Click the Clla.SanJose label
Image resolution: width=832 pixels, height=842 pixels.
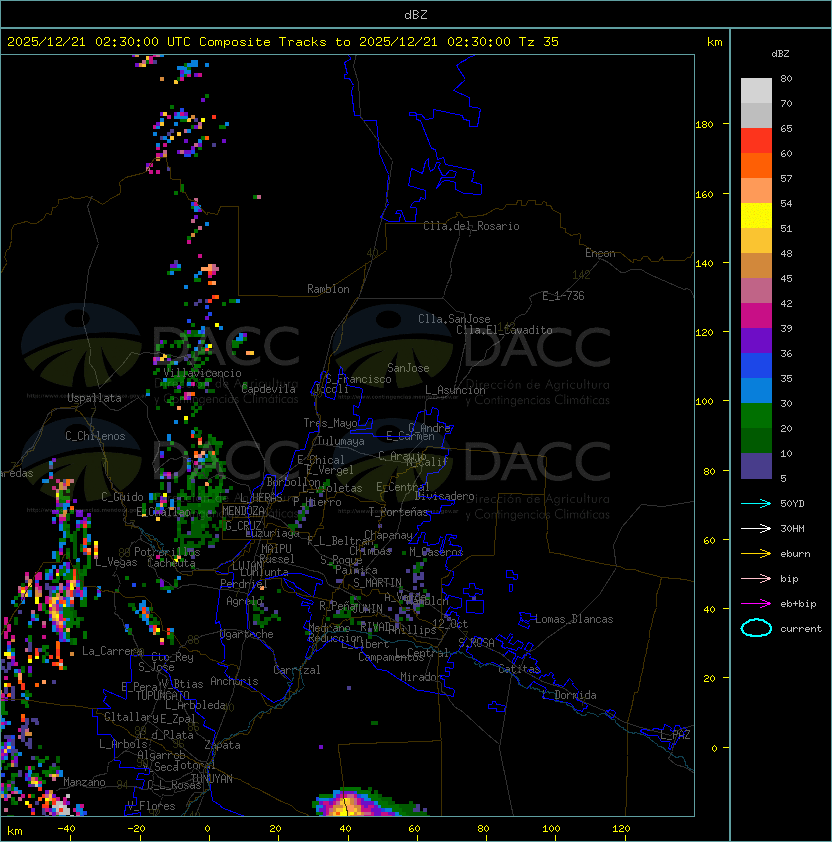click(x=454, y=319)
